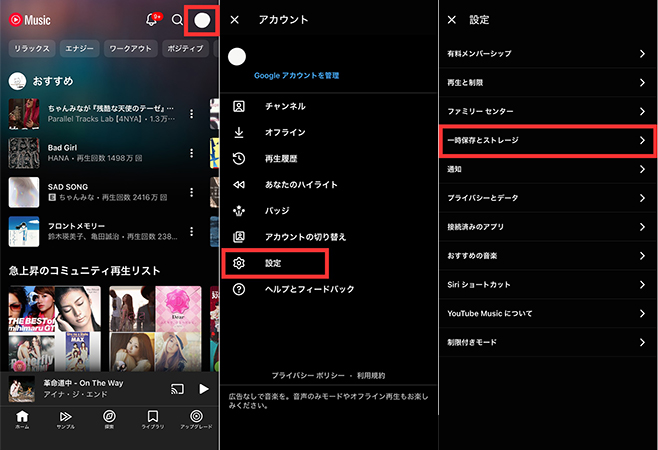The height and width of the screenshot is (450, 658).
Task: Click the account avatar in アカウント panel
Action: coord(237,57)
